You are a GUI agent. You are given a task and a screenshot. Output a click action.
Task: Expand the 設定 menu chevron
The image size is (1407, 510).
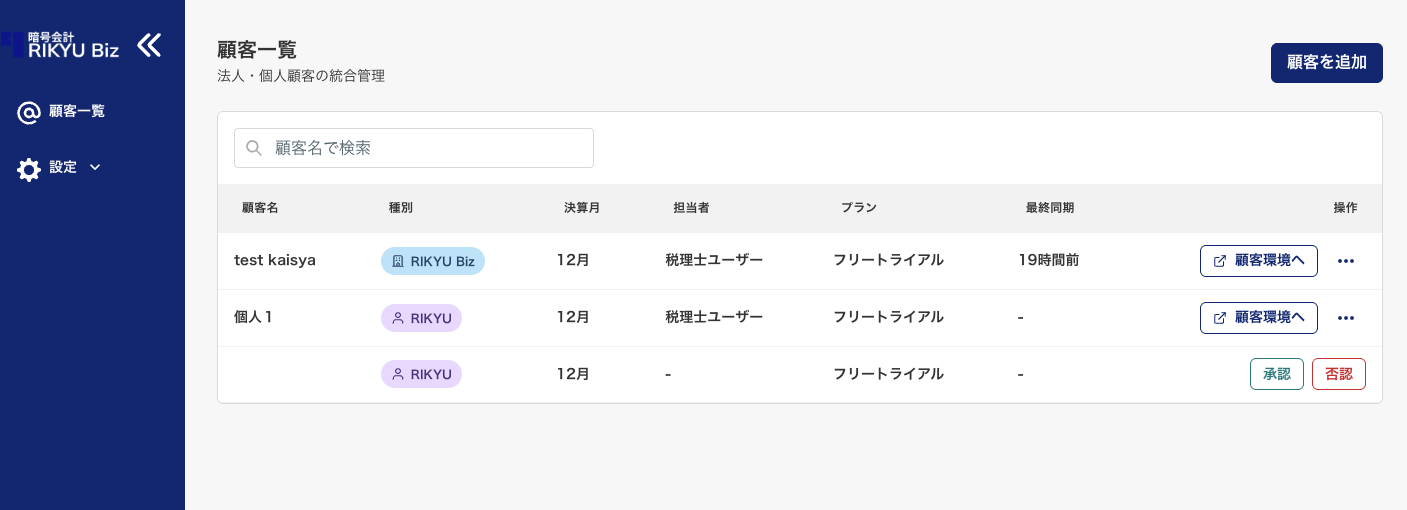pos(95,167)
